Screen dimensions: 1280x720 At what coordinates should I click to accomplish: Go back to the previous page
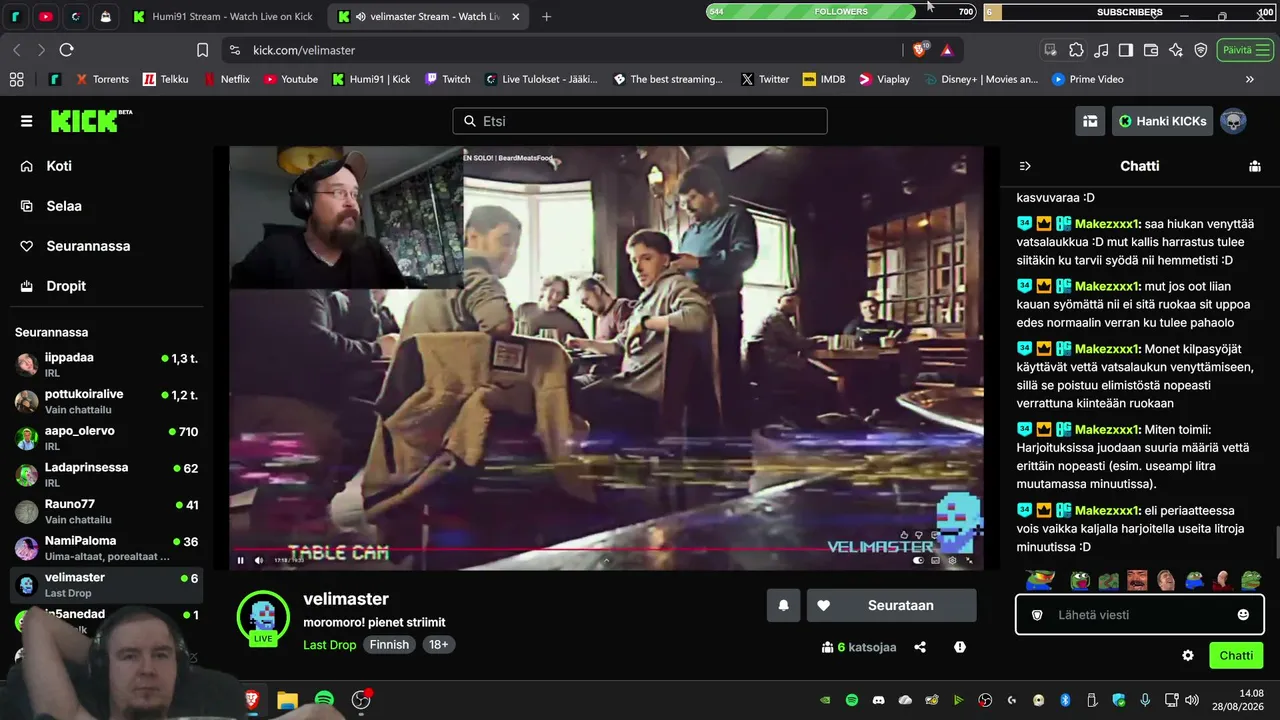pos(17,50)
